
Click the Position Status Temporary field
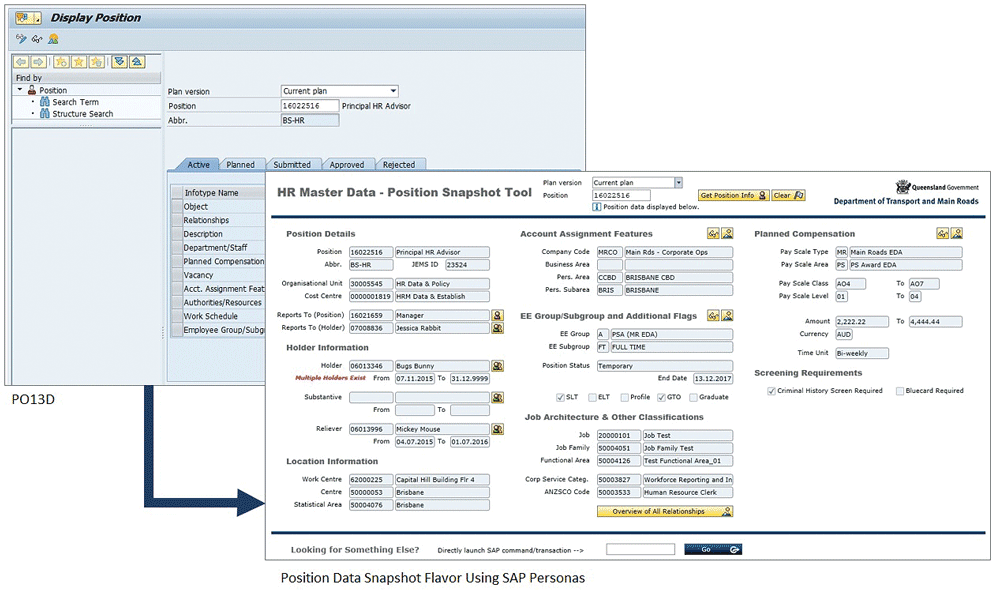pyautogui.click(x=665, y=365)
